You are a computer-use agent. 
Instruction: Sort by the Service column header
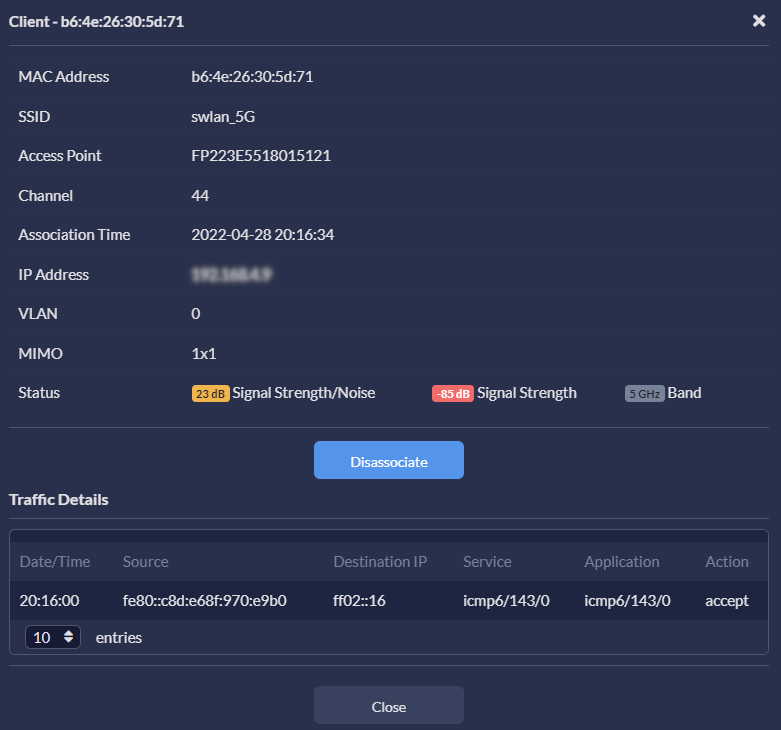[487, 562]
